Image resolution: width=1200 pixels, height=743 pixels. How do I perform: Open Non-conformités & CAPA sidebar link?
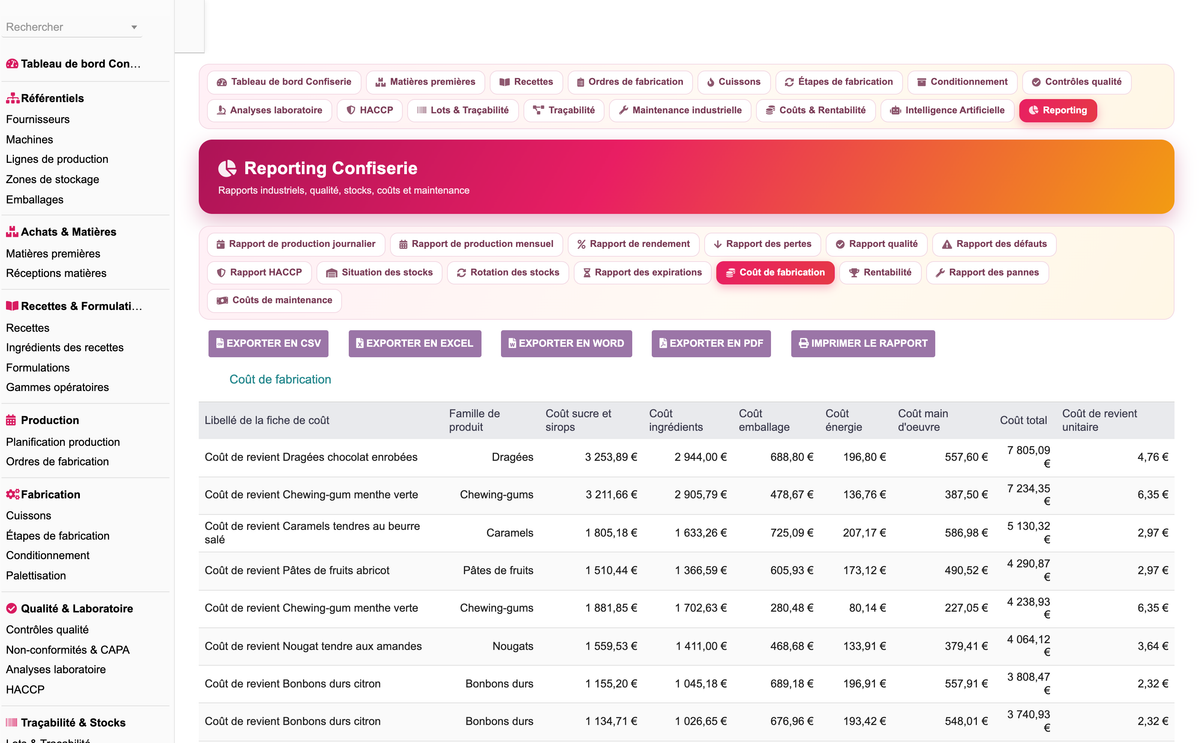[x=68, y=649]
